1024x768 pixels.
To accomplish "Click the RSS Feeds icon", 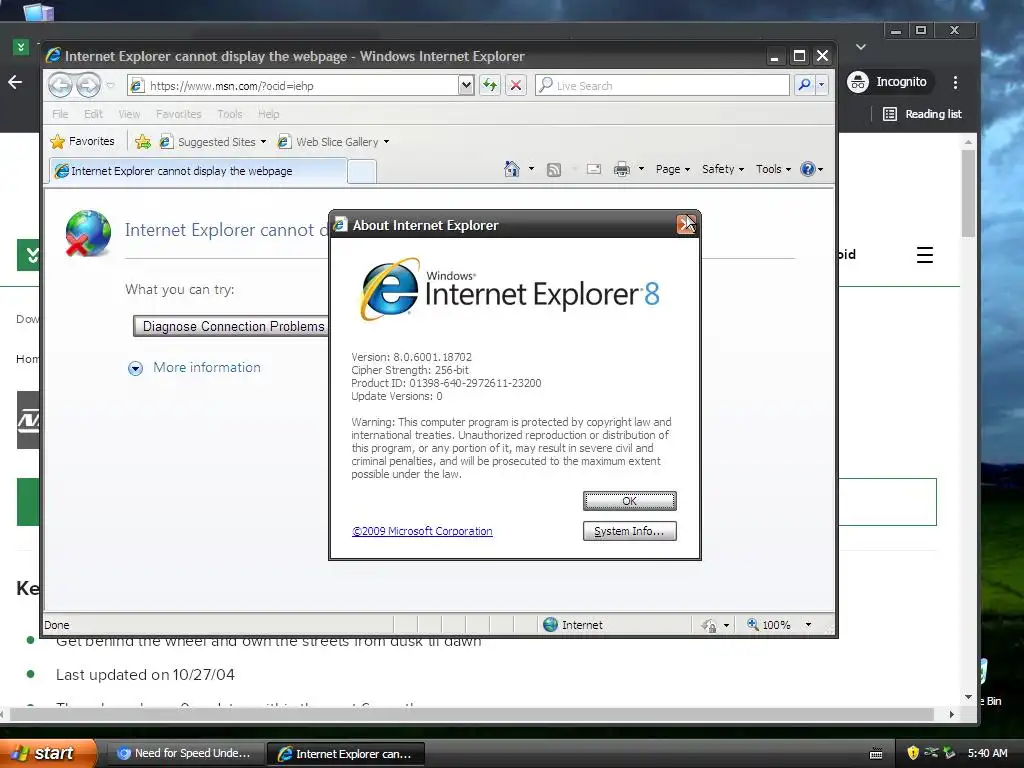I will tap(554, 170).
